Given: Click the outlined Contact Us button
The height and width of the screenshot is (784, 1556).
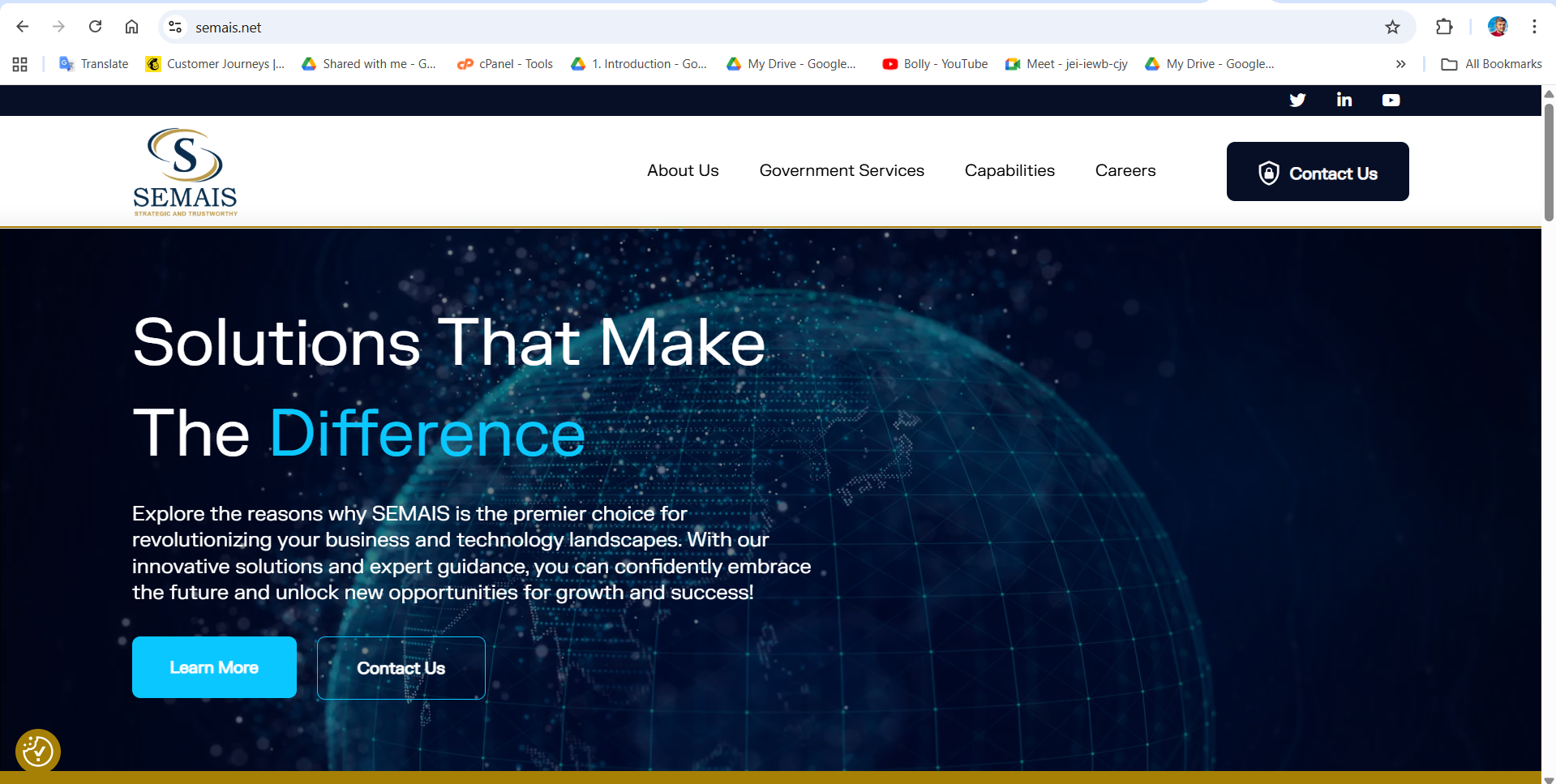Looking at the screenshot, I should coord(401,667).
